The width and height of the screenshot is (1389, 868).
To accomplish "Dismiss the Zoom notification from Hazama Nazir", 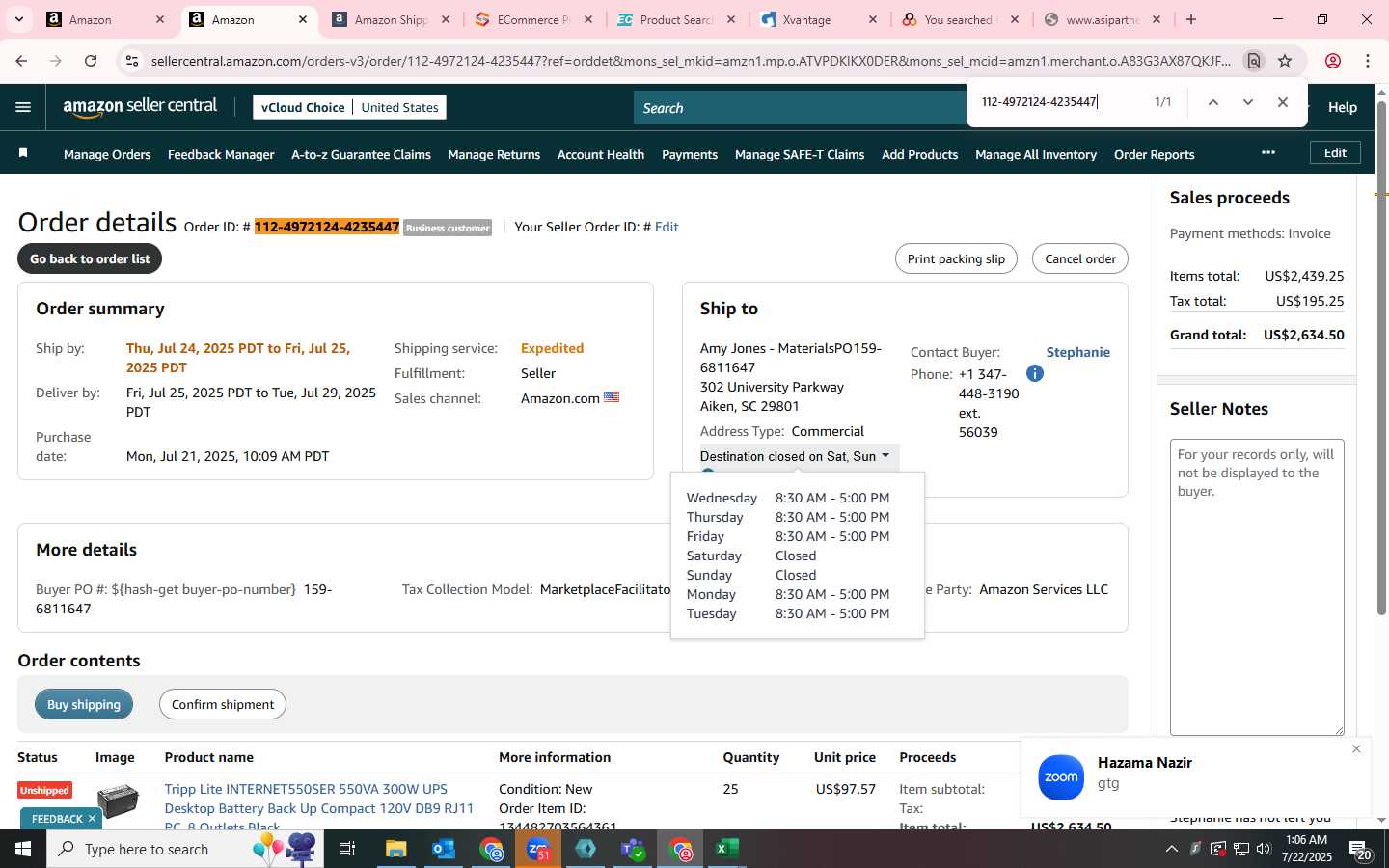I will coord(1356,748).
